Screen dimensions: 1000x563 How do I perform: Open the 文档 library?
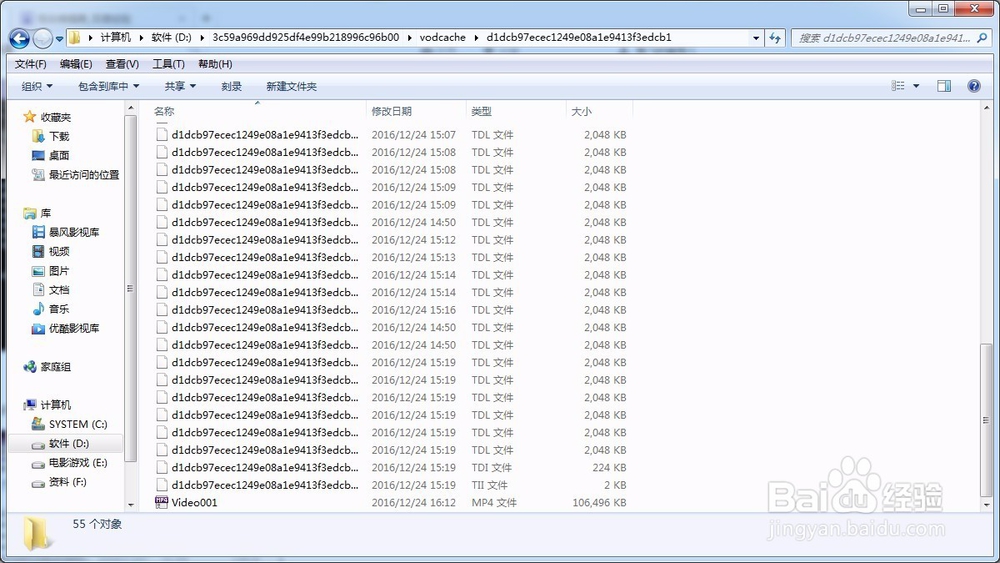point(59,289)
